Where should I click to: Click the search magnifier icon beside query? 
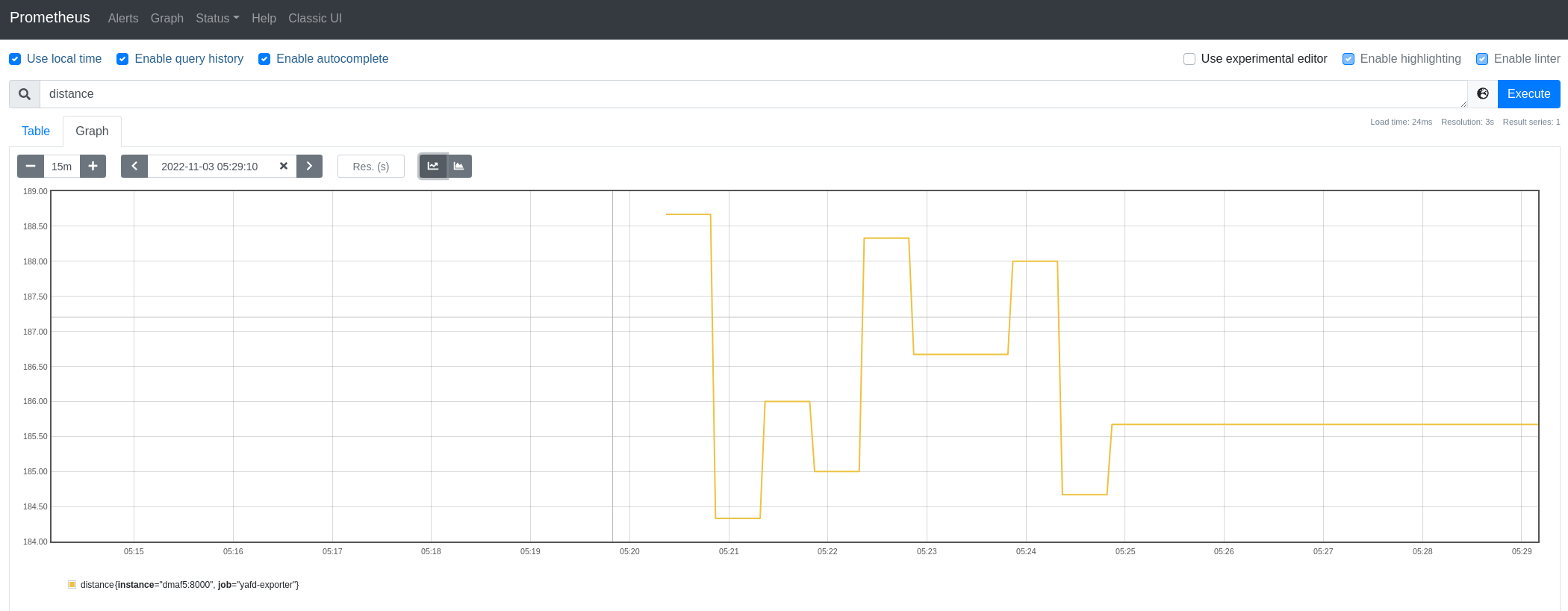25,94
